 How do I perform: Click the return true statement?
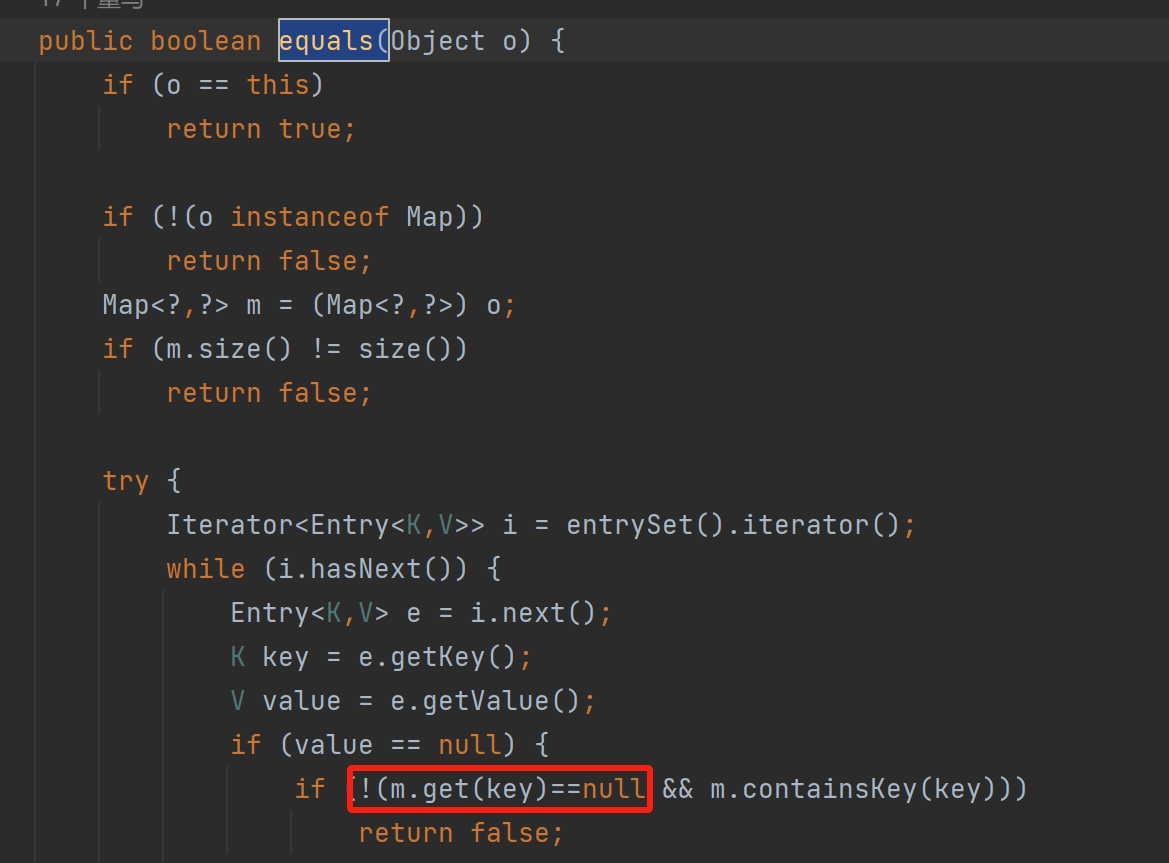tap(260, 129)
